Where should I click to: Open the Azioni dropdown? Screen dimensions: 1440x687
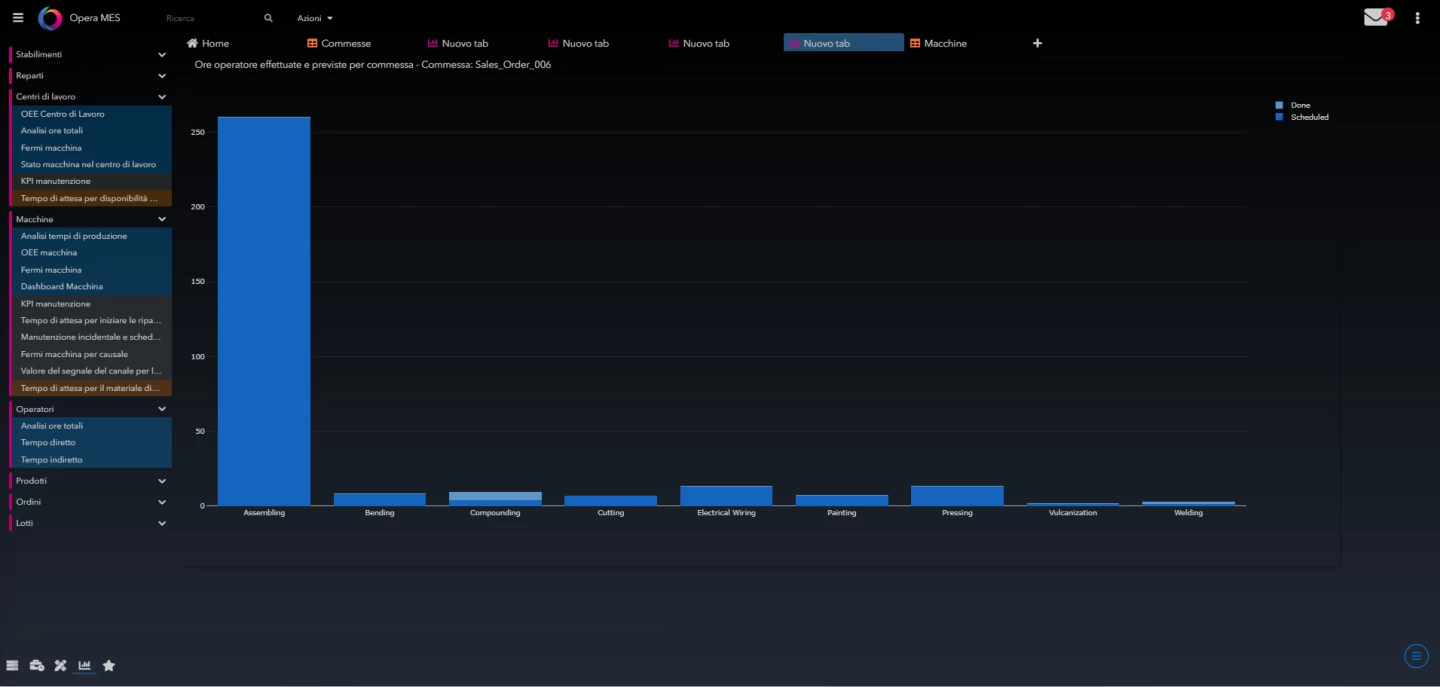point(315,18)
